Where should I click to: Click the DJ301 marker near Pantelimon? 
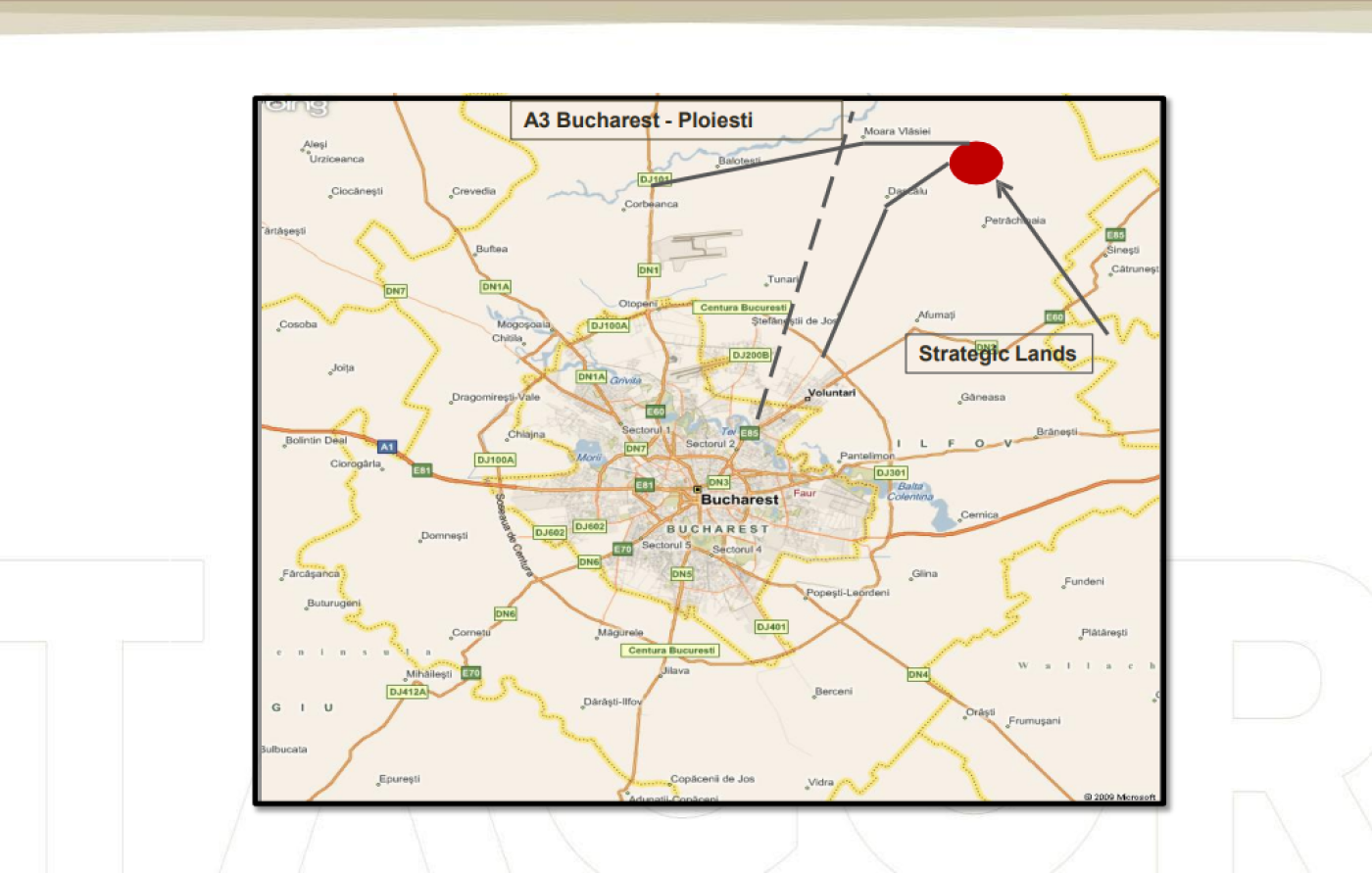point(891,473)
